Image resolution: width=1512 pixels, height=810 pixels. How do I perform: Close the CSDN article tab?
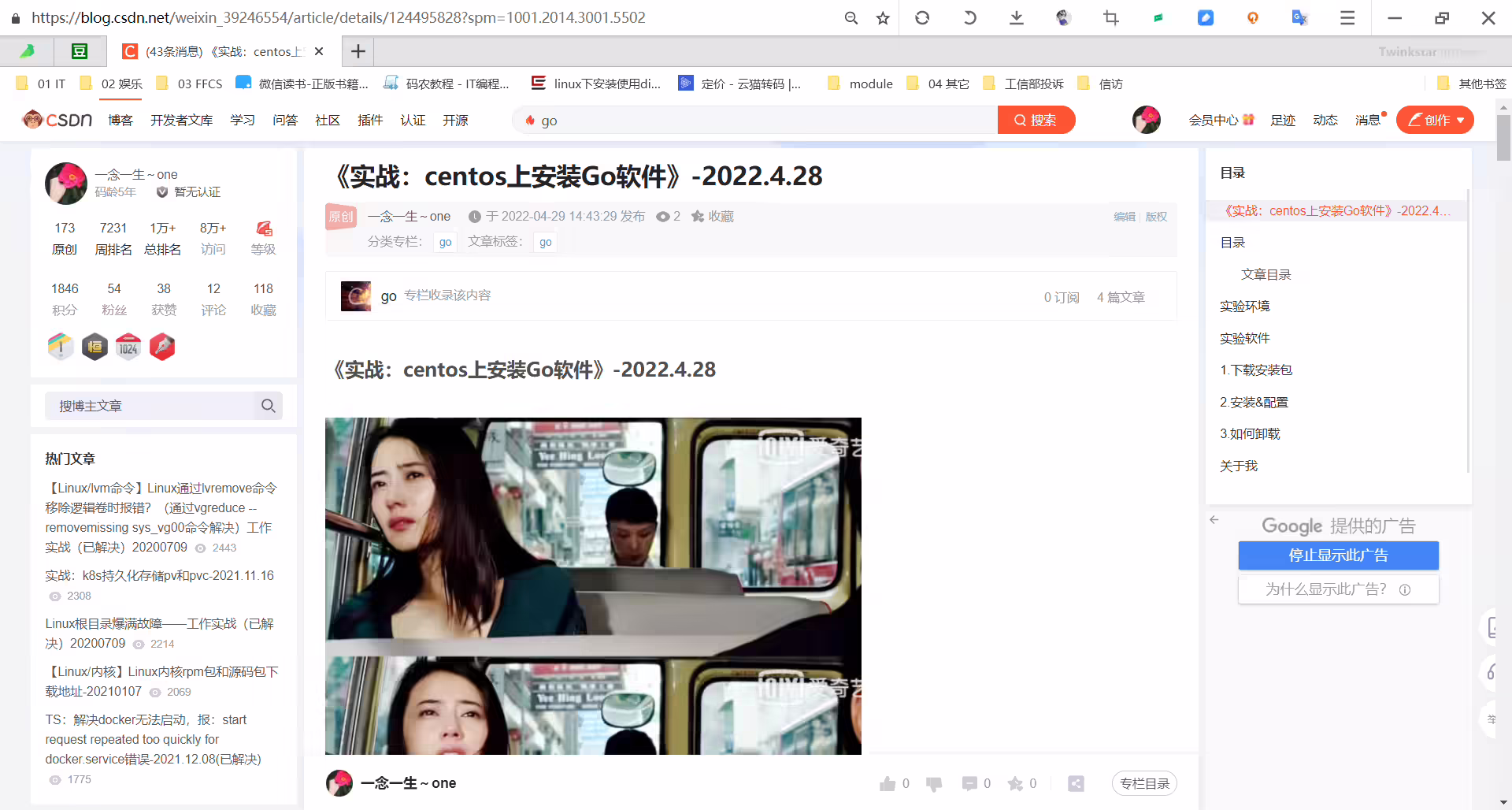pyautogui.click(x=319, y=51)
